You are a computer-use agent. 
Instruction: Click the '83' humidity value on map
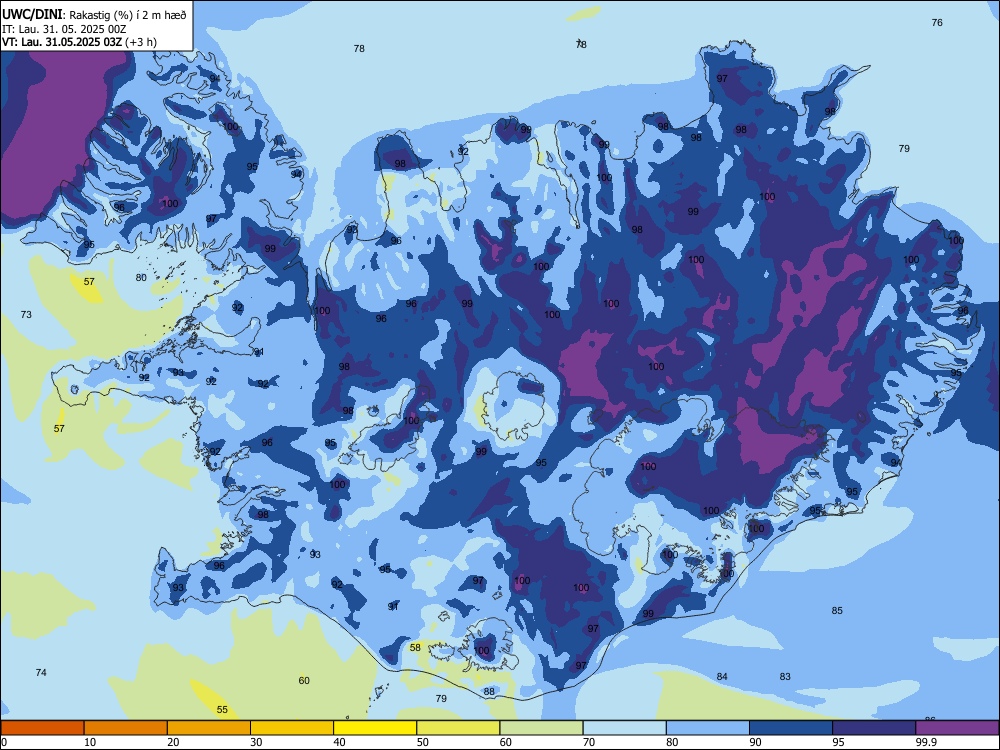785,677
